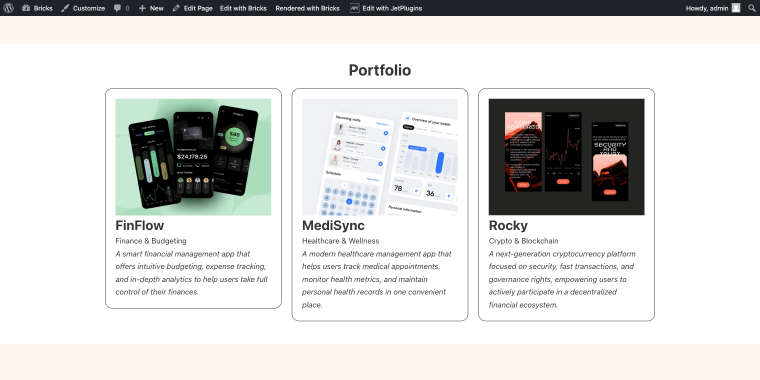Select the Healthcare & Wellness category text
Image resolution: width=760 pixels, height=380 pixels.
pos(341,241)
